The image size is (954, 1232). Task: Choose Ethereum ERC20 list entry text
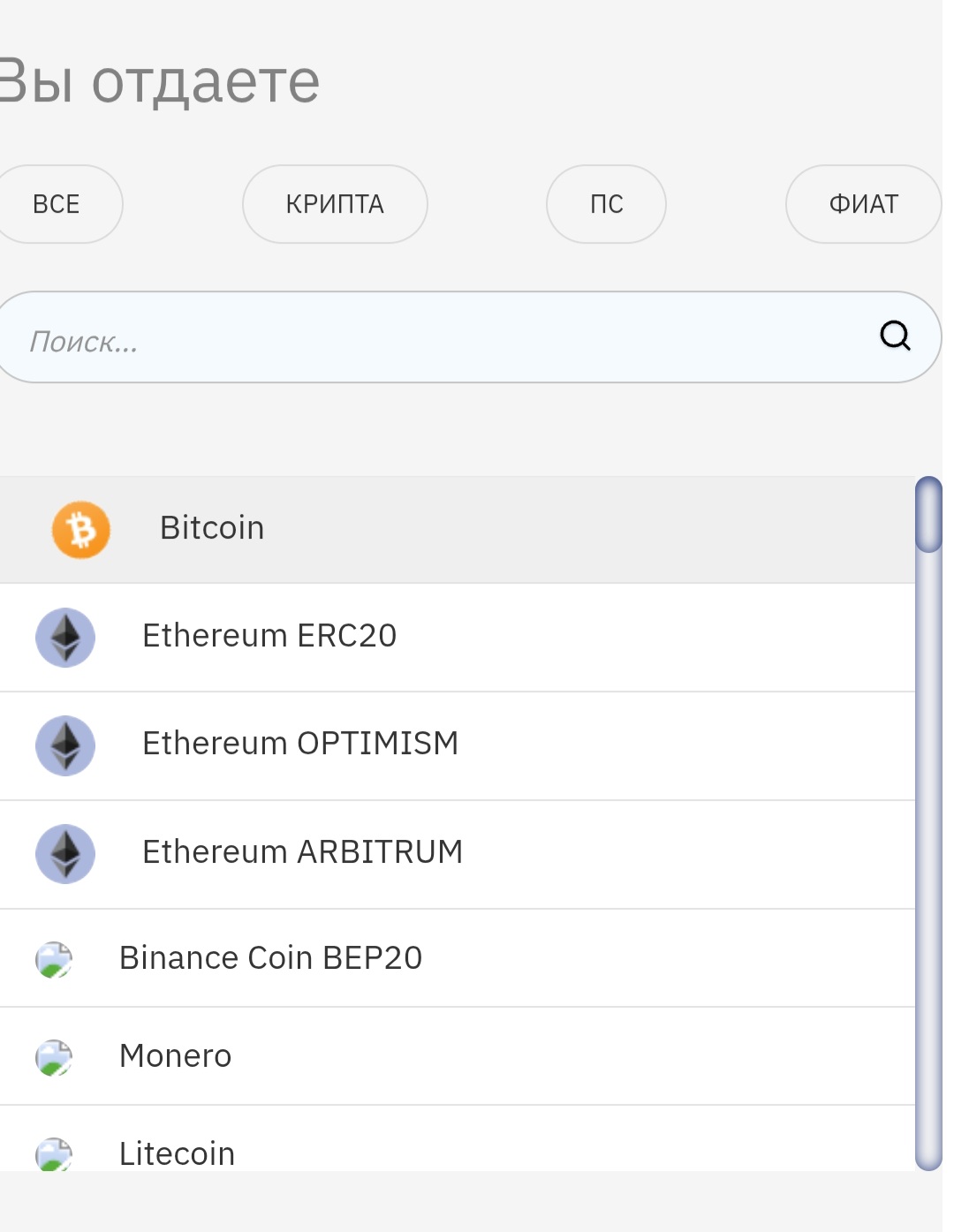point(269,636)
